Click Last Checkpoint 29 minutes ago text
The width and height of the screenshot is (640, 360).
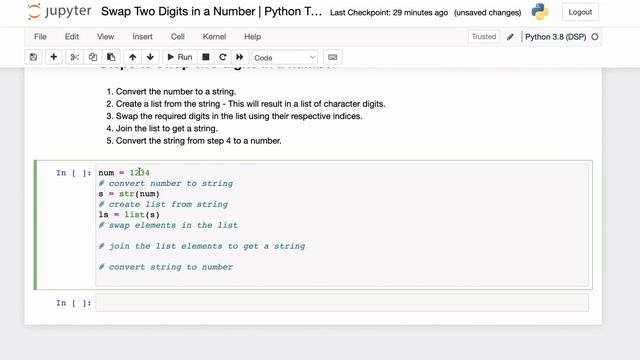[389, 13]
